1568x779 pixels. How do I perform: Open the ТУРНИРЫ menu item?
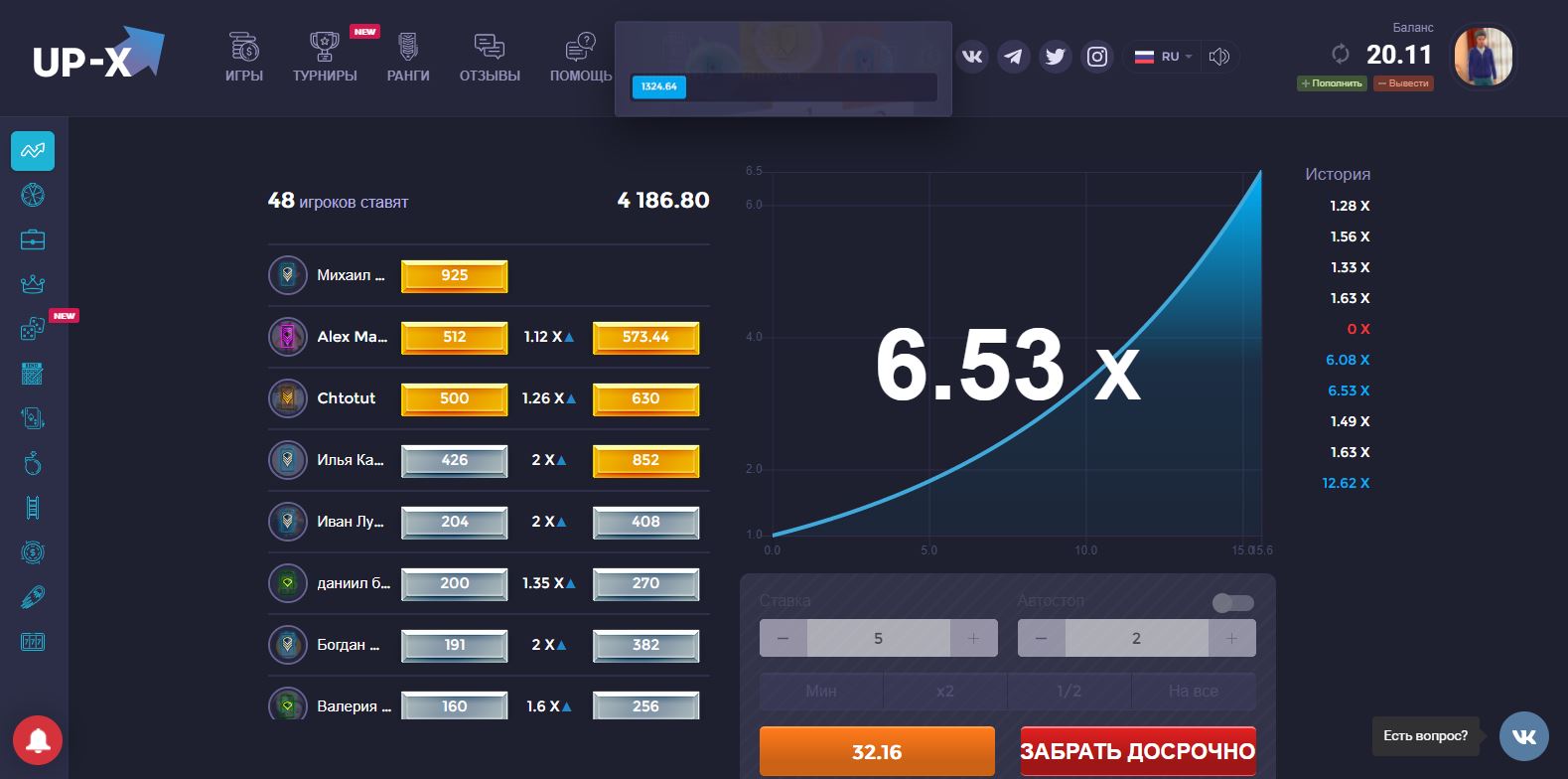pyautogui.click(x=325, y=58)
